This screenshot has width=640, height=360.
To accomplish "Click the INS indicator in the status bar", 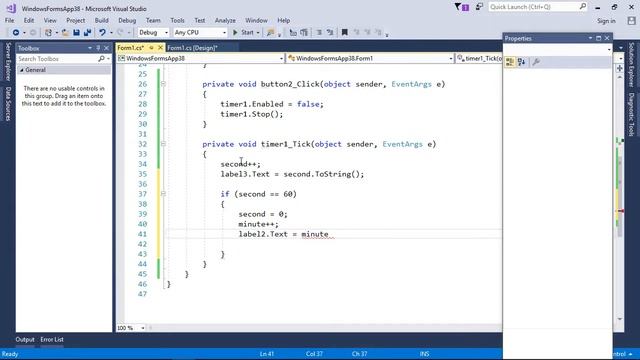I will coord(424,354).
